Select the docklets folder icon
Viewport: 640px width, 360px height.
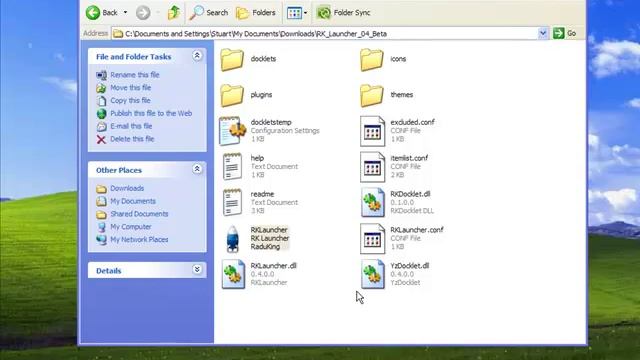pos(232,60)
